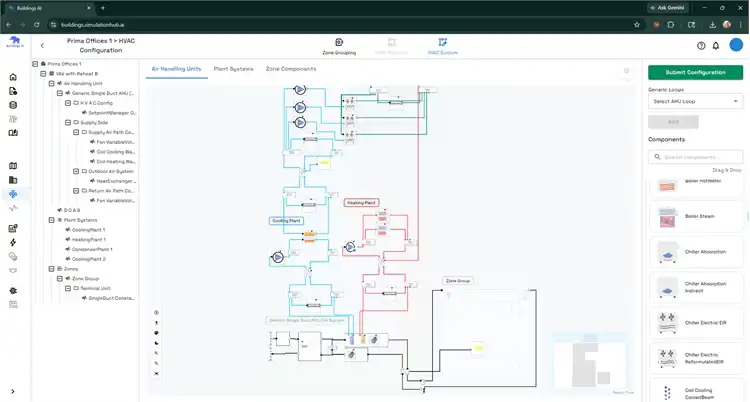Click the HVAC Custom step icon
The height and width of the screenshot is (402, 750).
click(x=442, y=43)
